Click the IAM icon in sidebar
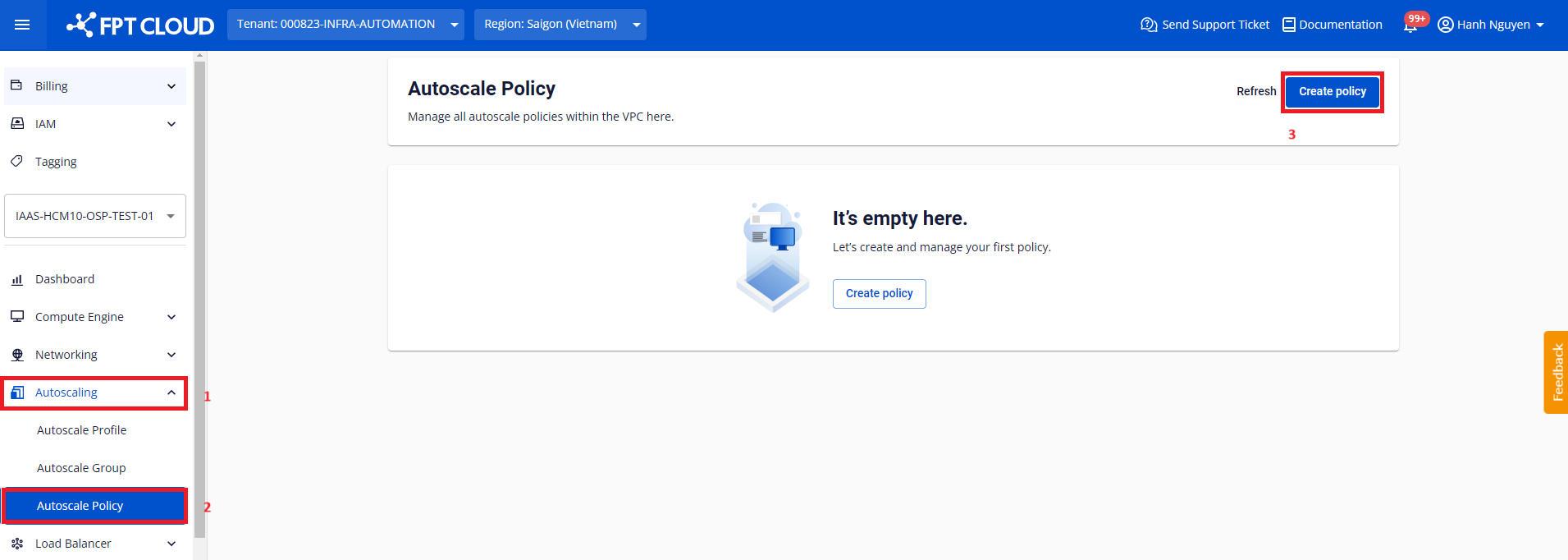 click(x=16, y=123)
